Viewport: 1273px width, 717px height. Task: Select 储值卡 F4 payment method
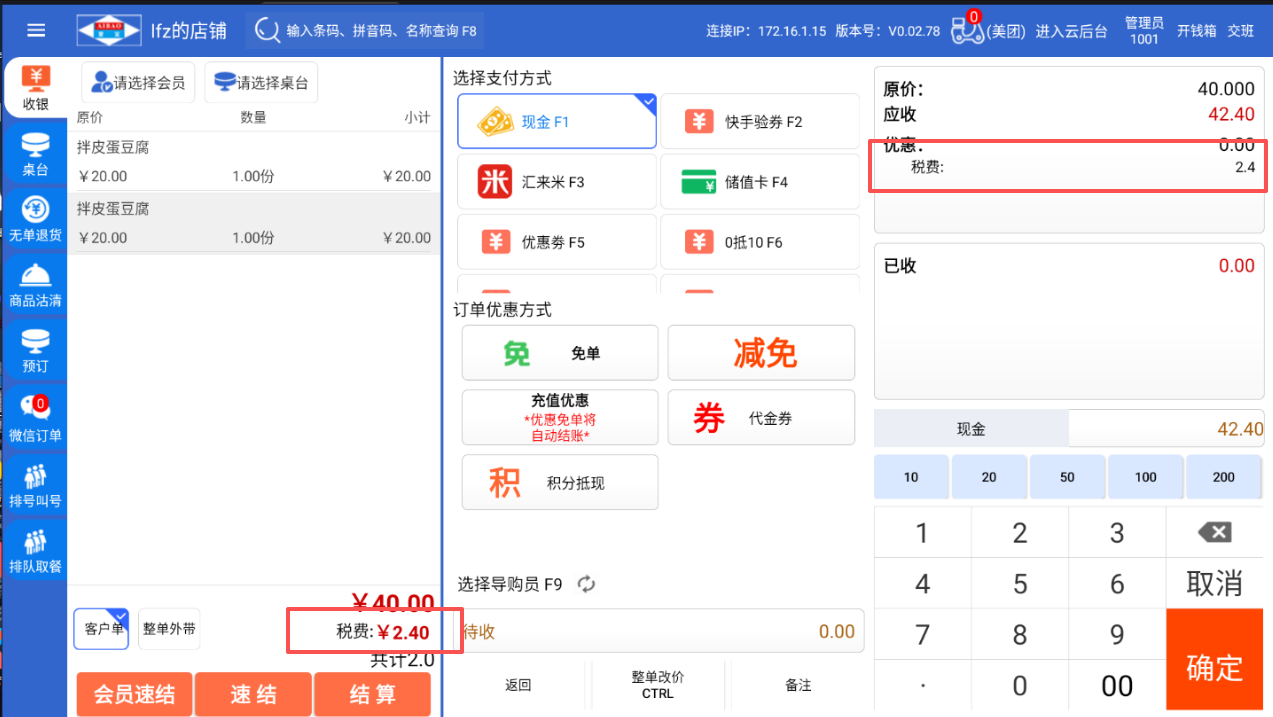click(x=759, y=182)
